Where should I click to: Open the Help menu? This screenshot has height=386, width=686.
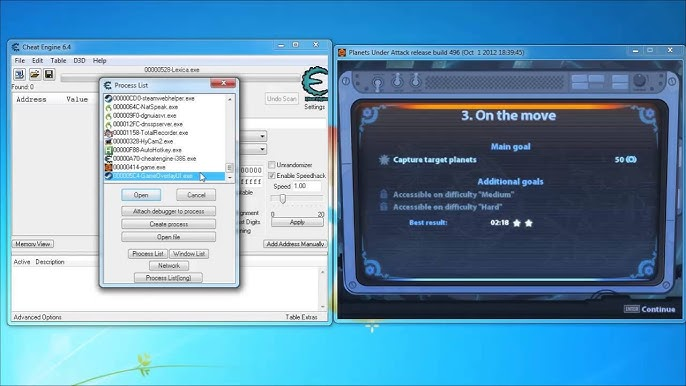pos(99,60)
